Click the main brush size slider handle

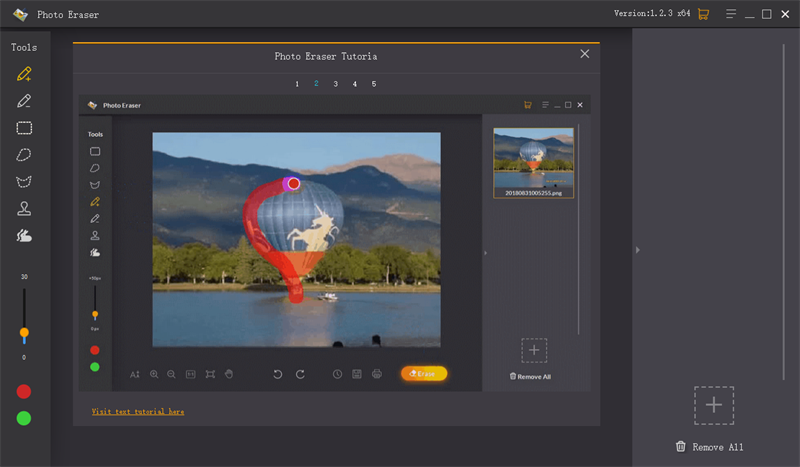[24, 333]
